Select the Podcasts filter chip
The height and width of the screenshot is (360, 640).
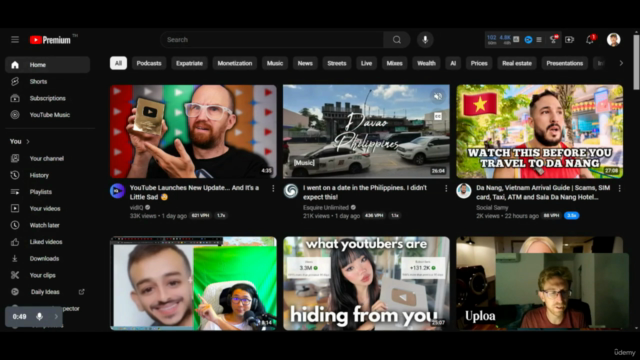coord(149,63)
